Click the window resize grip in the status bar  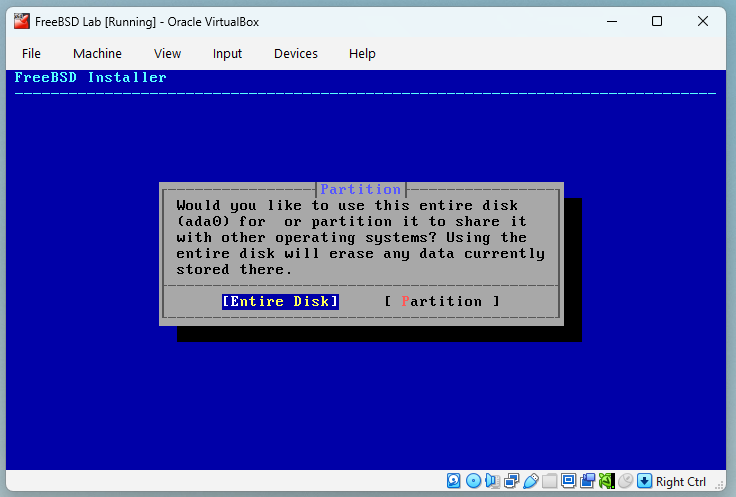click(x=719, y=486)
